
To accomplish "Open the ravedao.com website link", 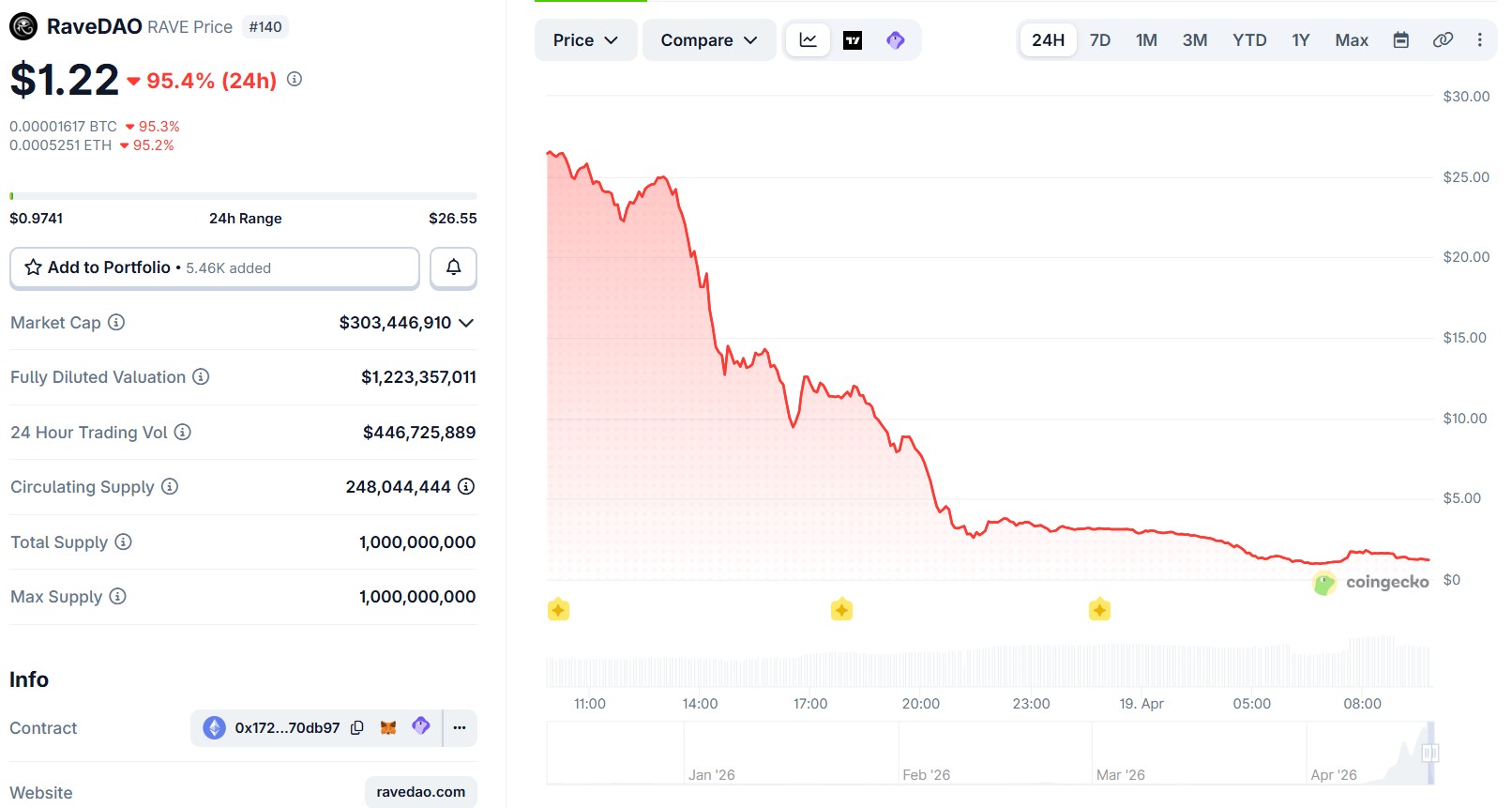I will (420, 792).
